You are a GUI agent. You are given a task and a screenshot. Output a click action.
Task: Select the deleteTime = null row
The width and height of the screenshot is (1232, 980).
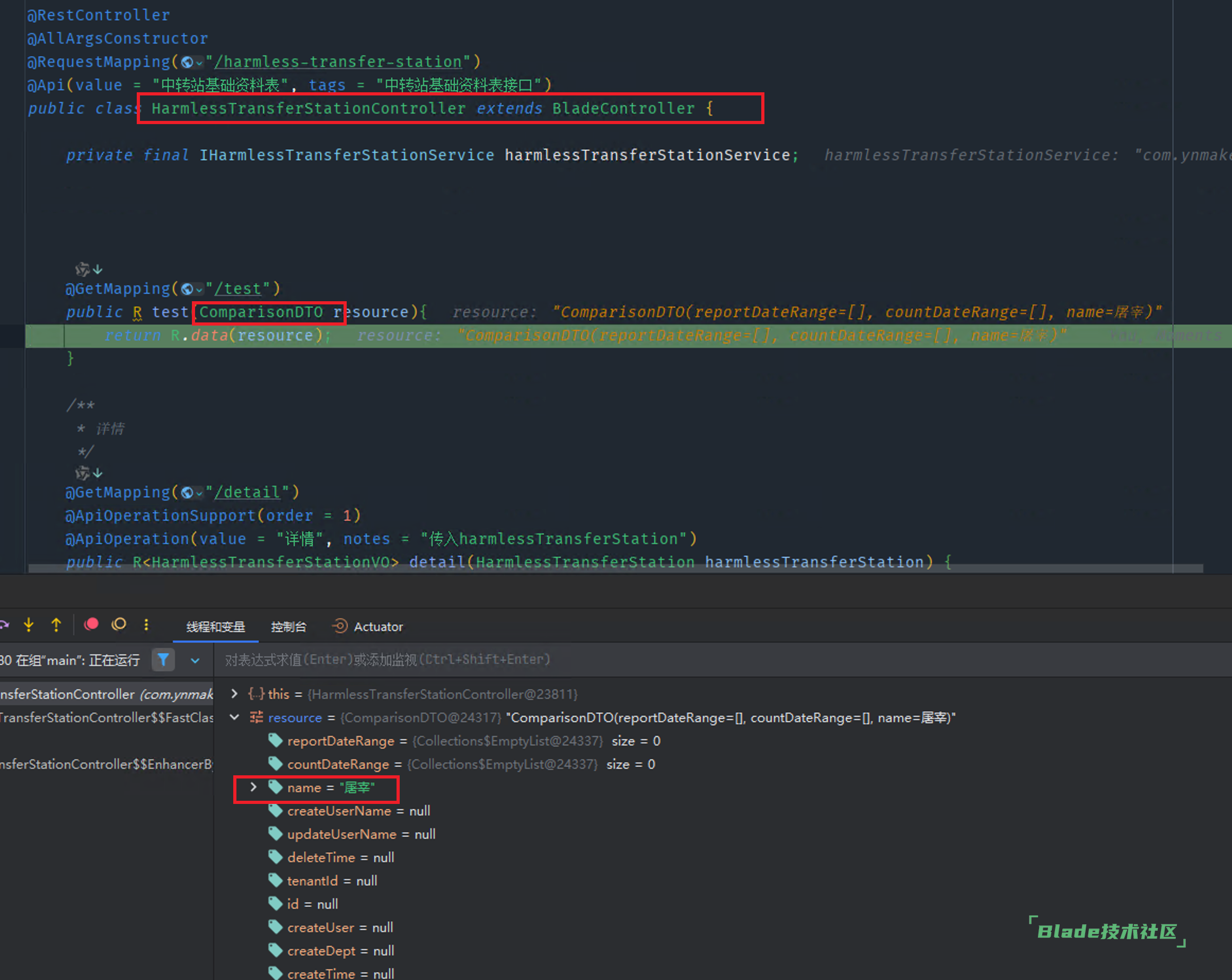(x=723, y=857)
